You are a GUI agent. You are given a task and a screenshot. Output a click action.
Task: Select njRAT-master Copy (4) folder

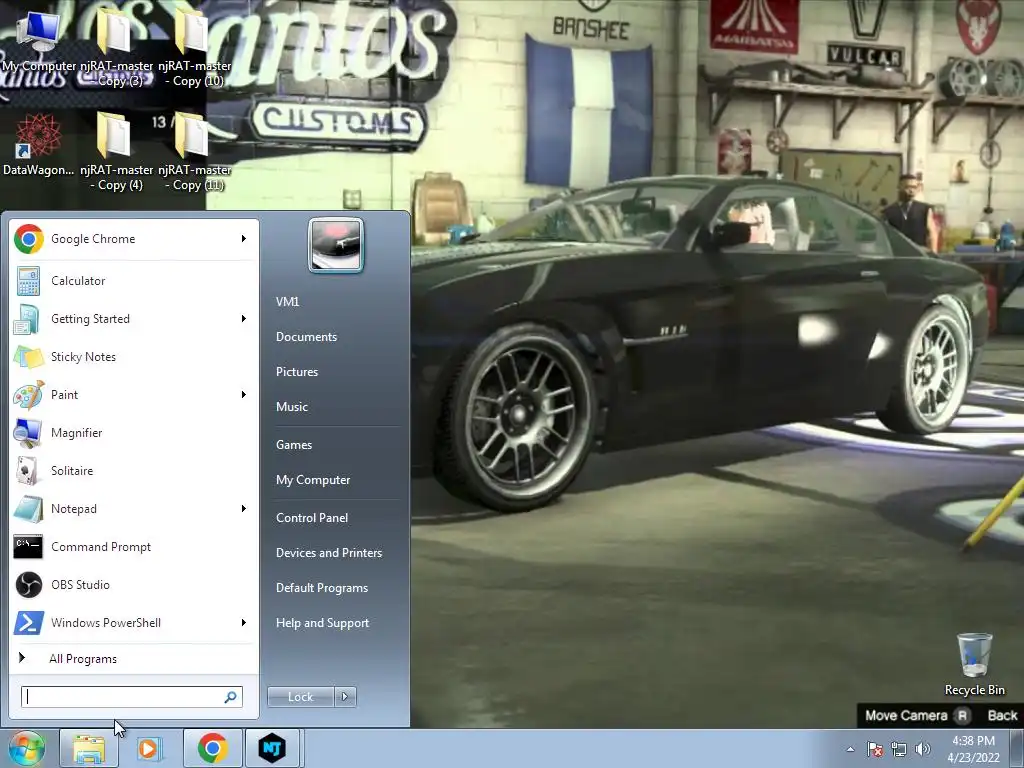click(x=116, y=152)
